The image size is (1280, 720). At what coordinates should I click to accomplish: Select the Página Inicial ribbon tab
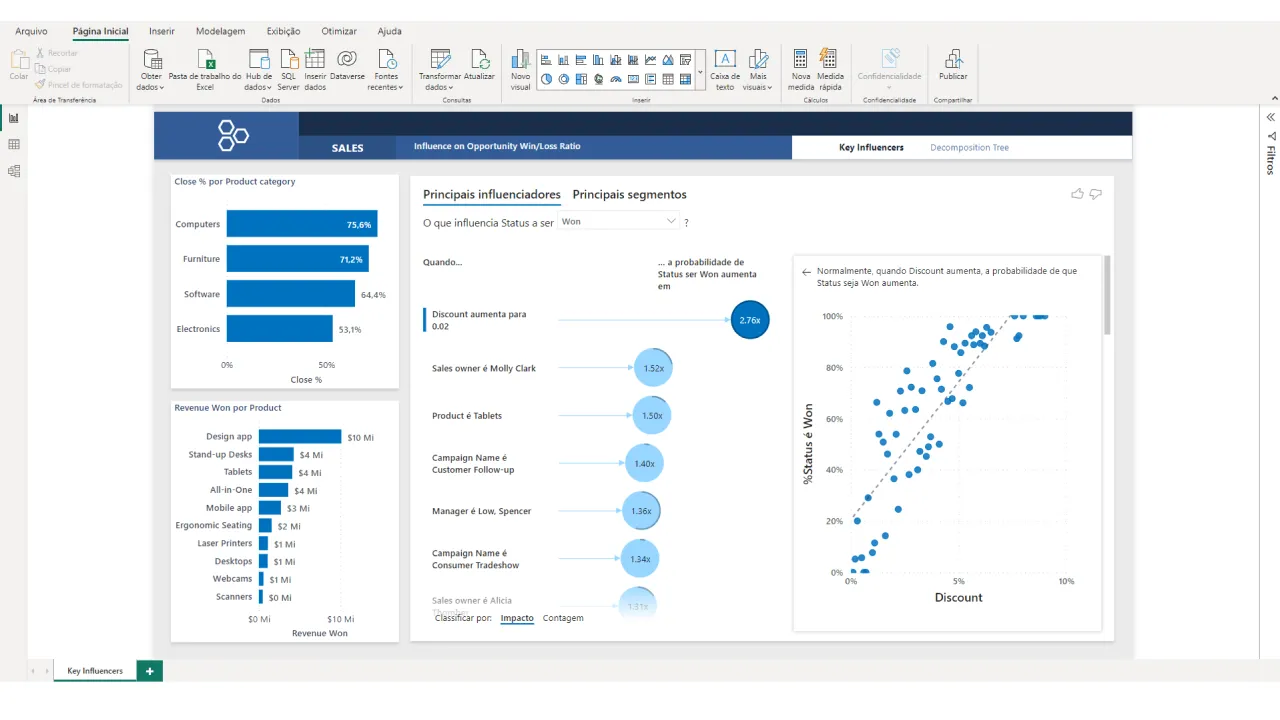point(100,31)
